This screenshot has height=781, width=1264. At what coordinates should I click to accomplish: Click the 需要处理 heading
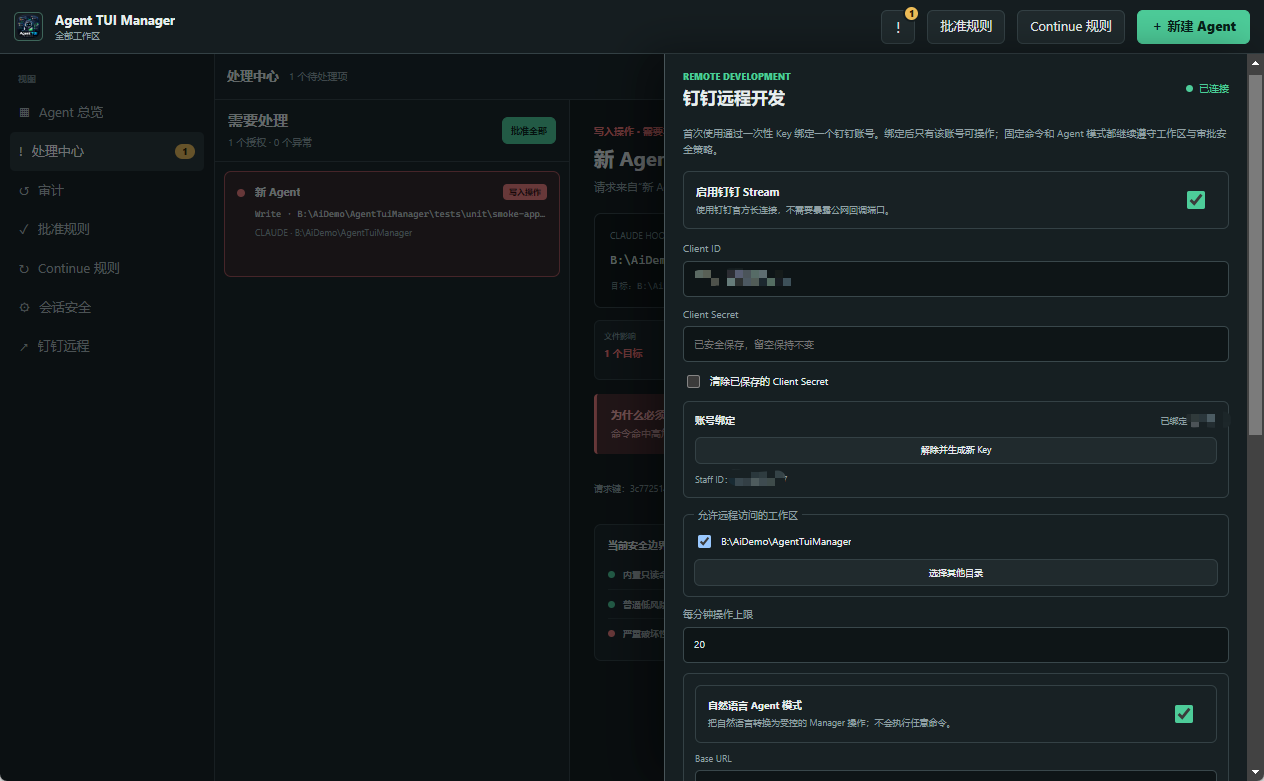257,121
